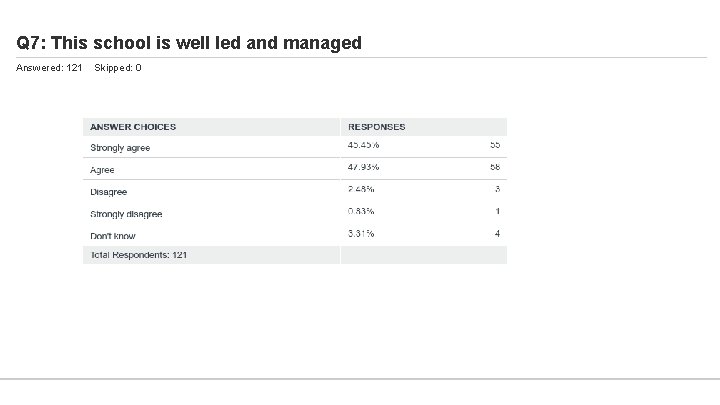Select the 47.93% percentage value

point(363,167)
